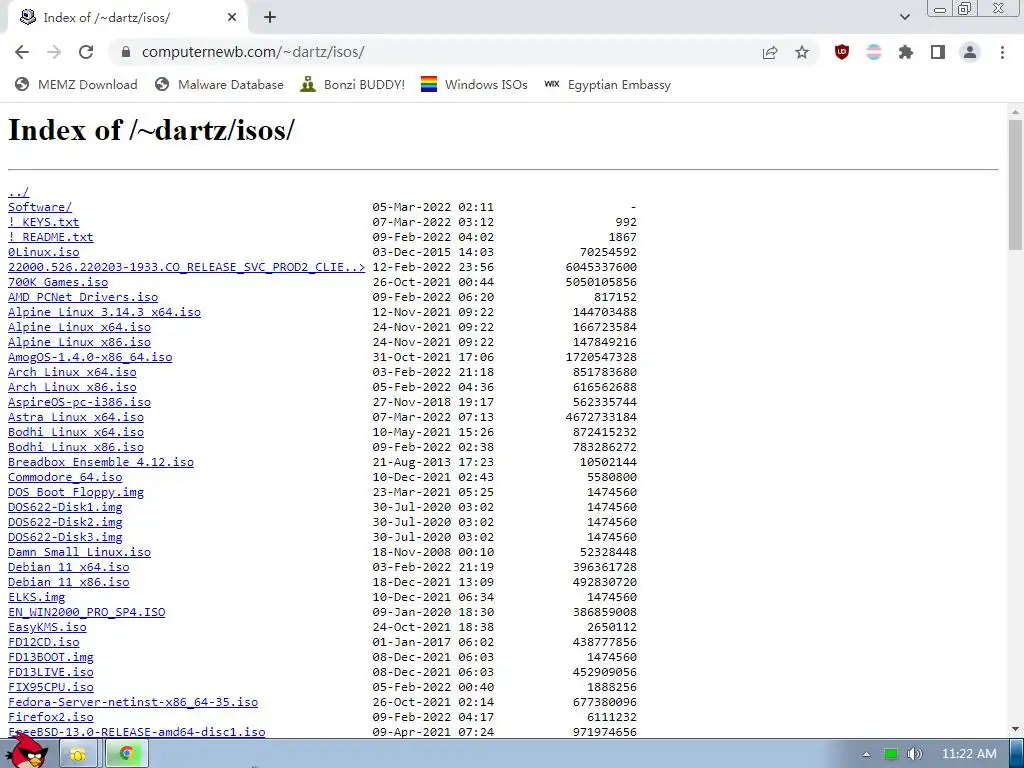Download EasyKMS.iso

(x=47, y=628)
